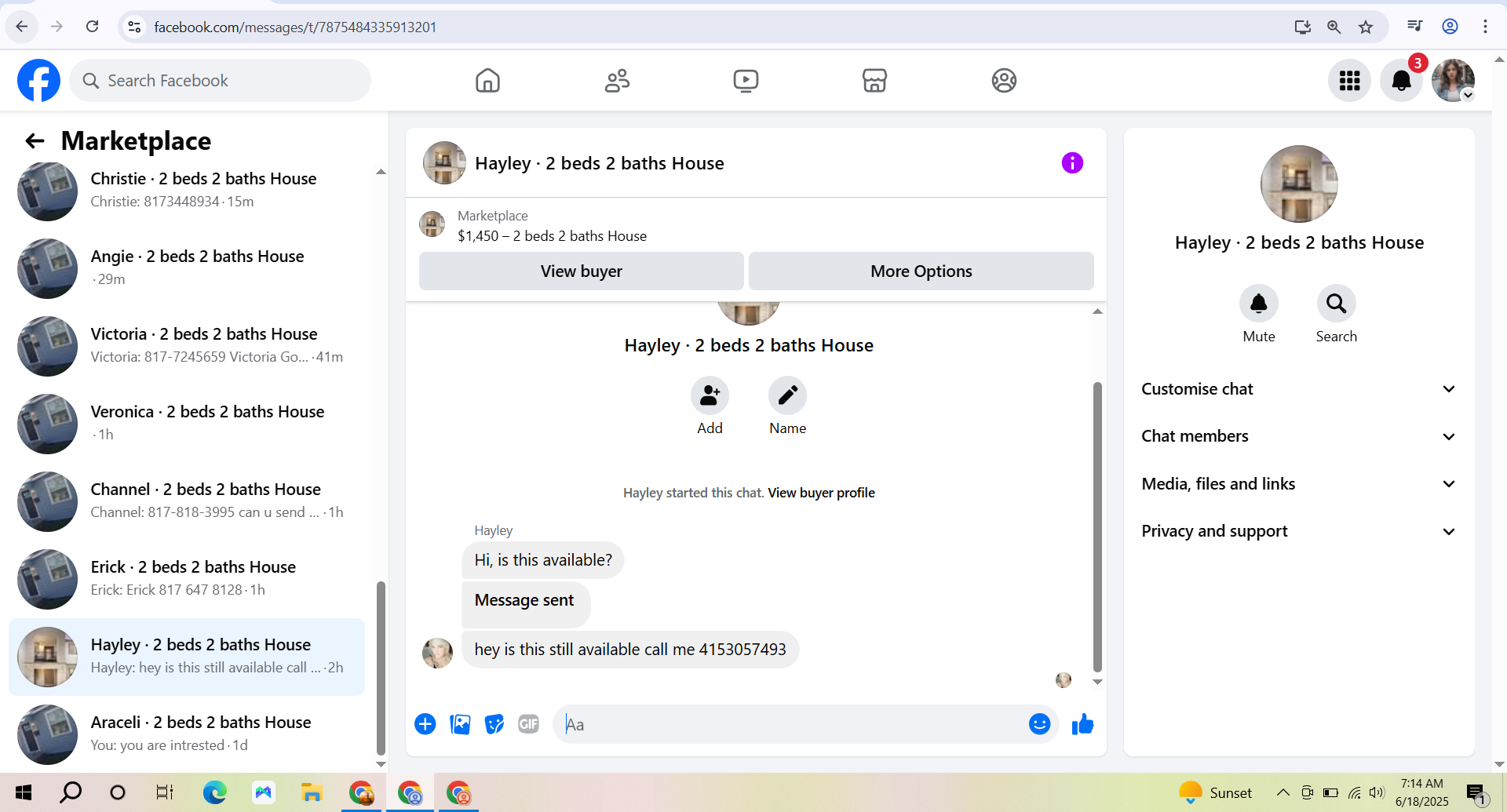Open more actions blue plus icon
The height and width of the screenshot is (812, 1507).
pos(425,724)
